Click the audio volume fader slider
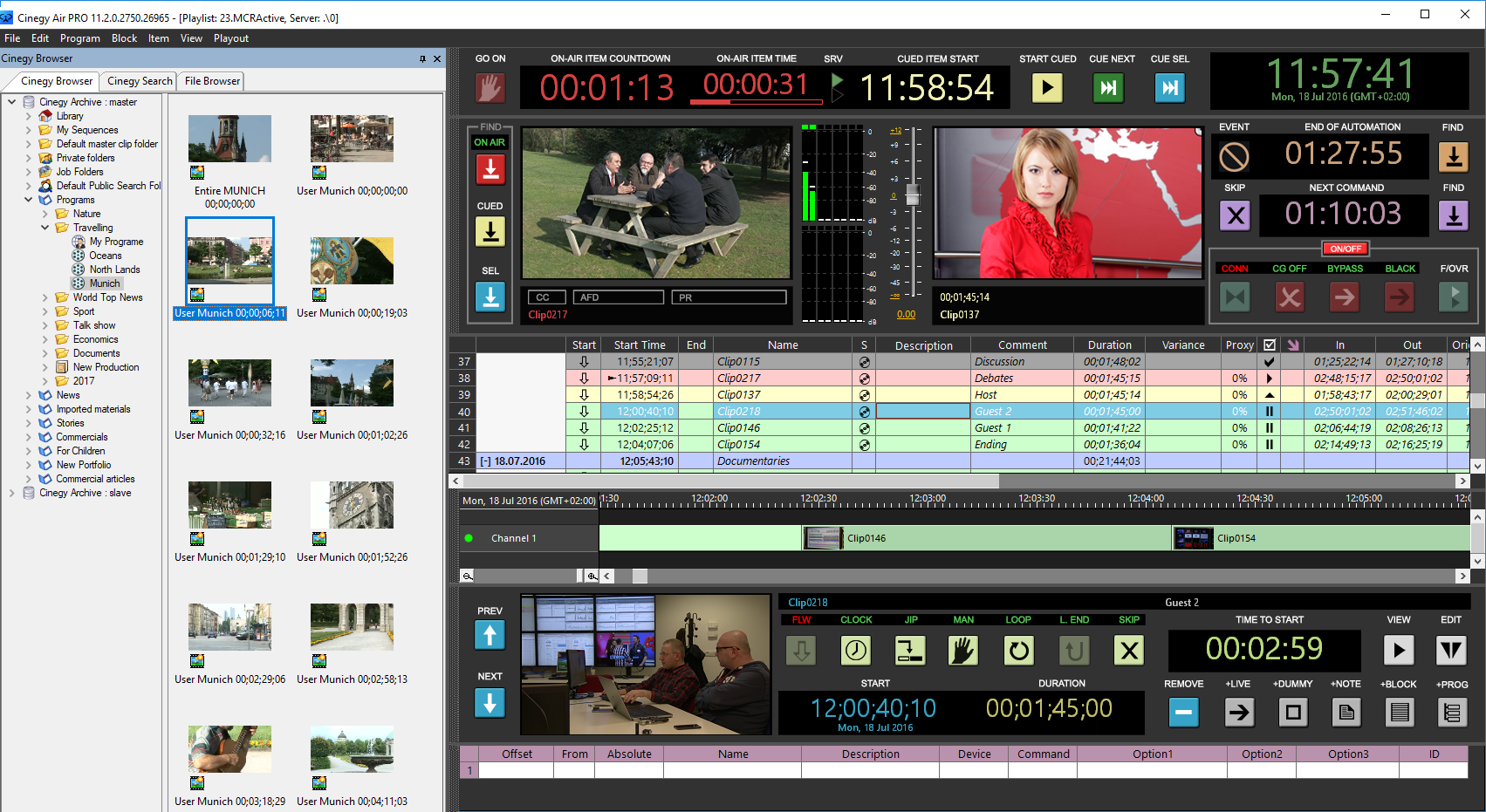 point(913,195)
